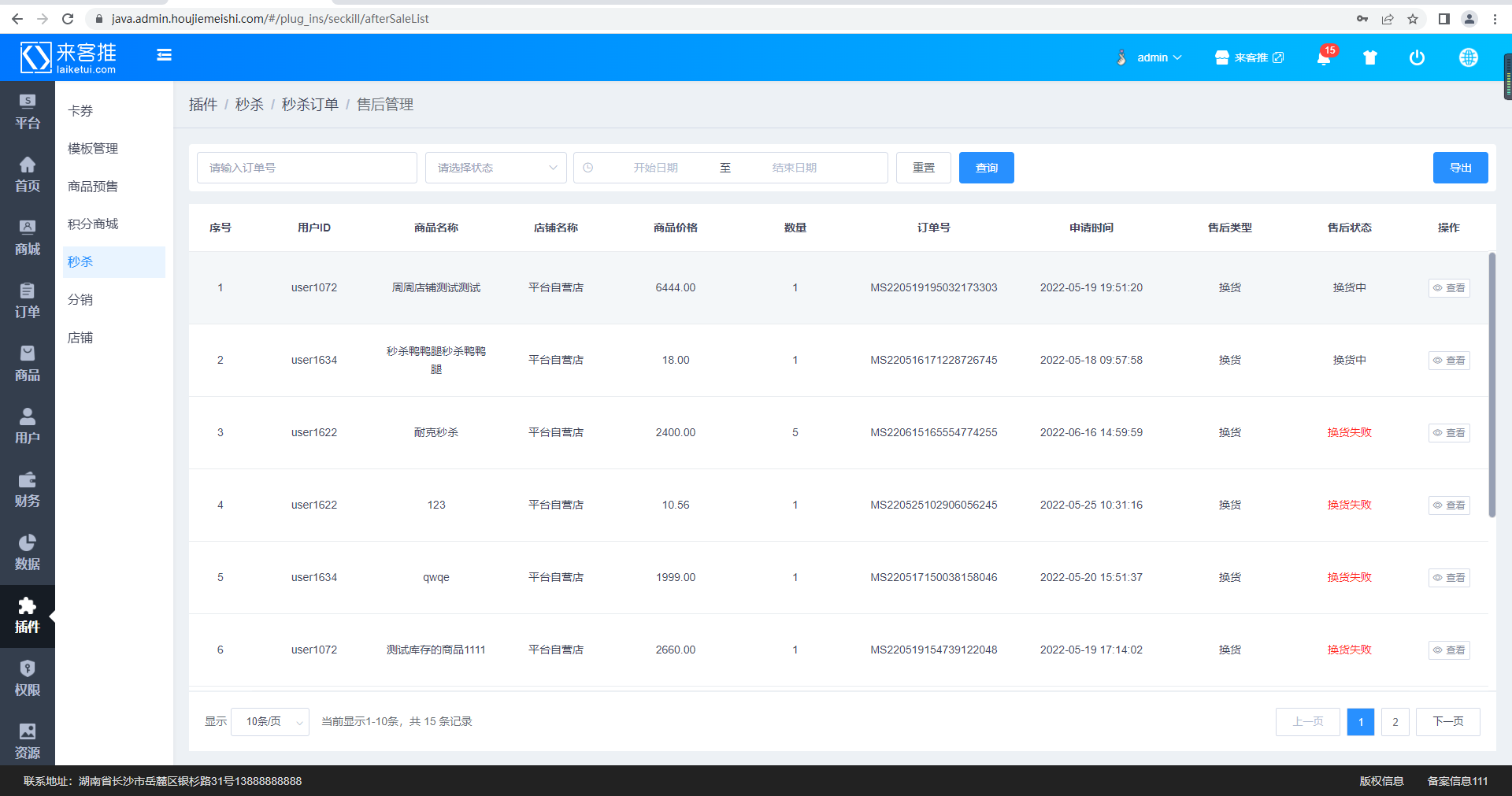Click the 秒杀 breadcrumb link

(x=250, y=105)
